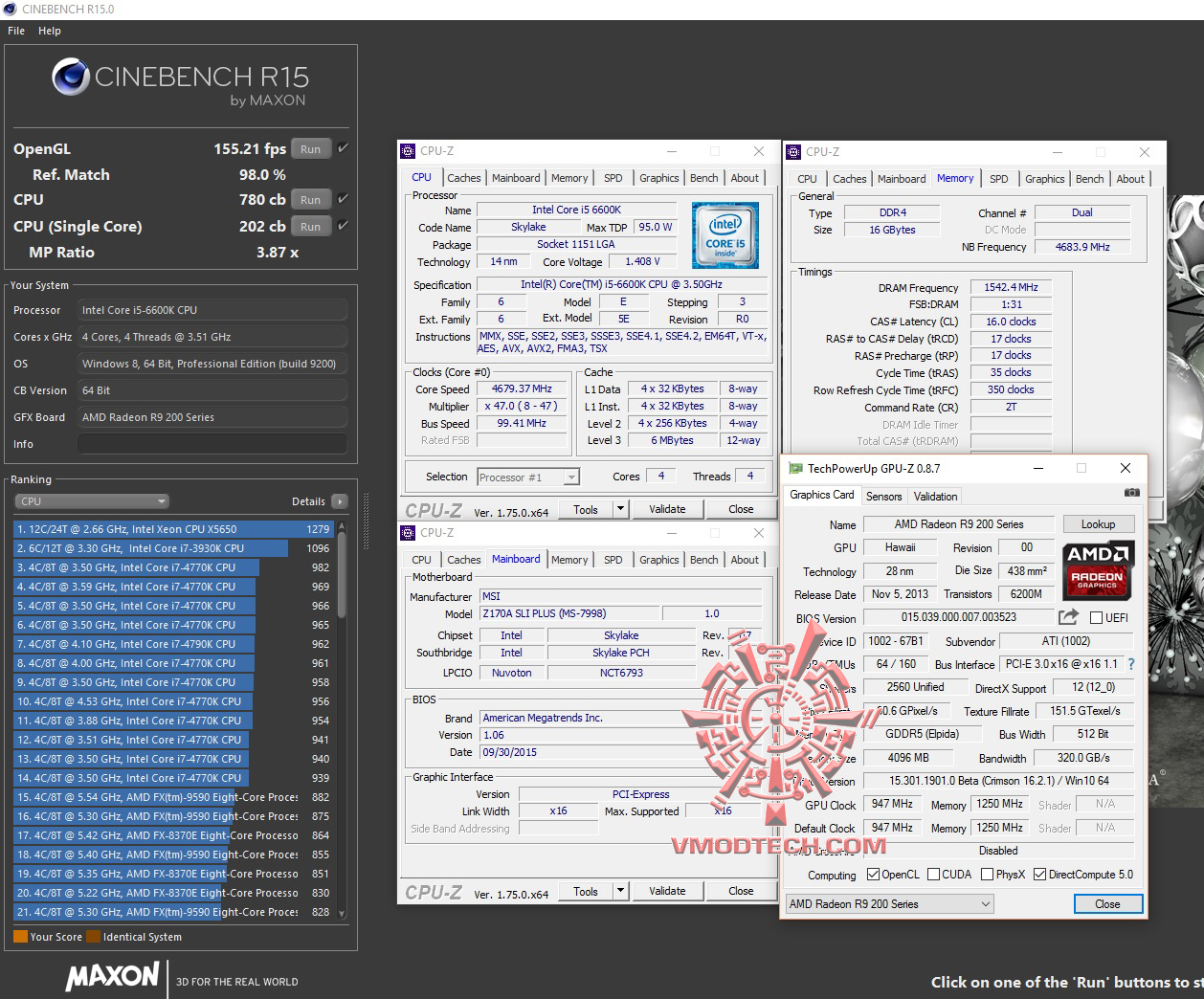The width and height of the screenshot is (1204, 999).
Task: Click Validate in the Mainboard CPU-Z window
Action: 667,891
